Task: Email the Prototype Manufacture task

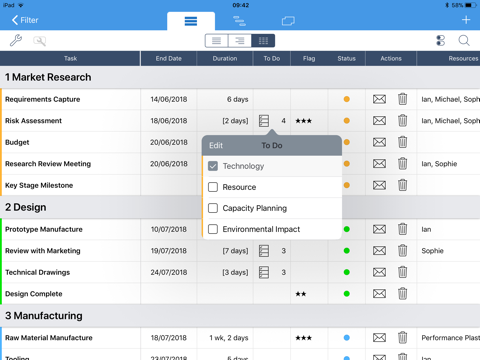Action: pyautogui.click(x=379, y=229)
